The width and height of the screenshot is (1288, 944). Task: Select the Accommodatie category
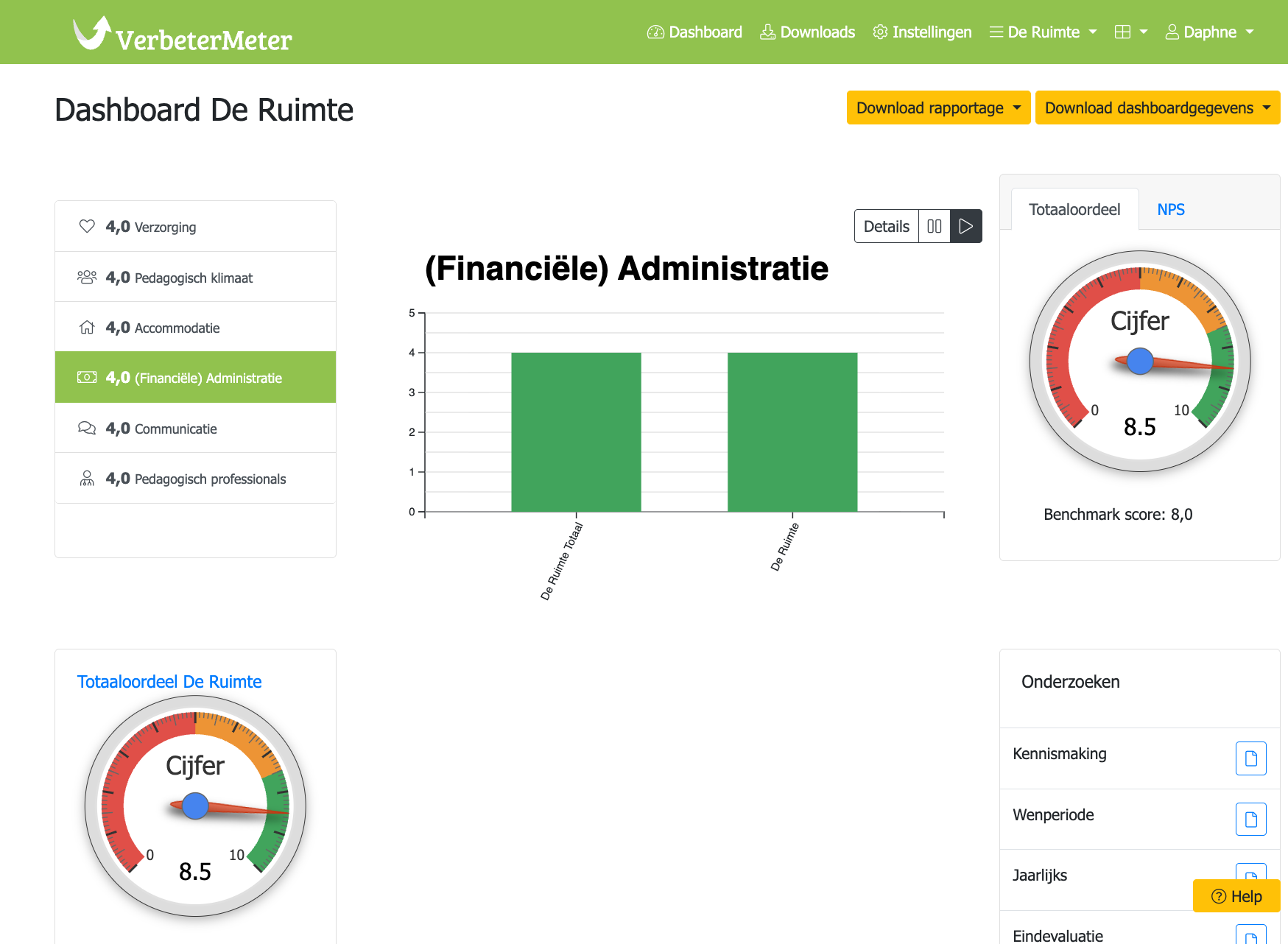[195, 328]
